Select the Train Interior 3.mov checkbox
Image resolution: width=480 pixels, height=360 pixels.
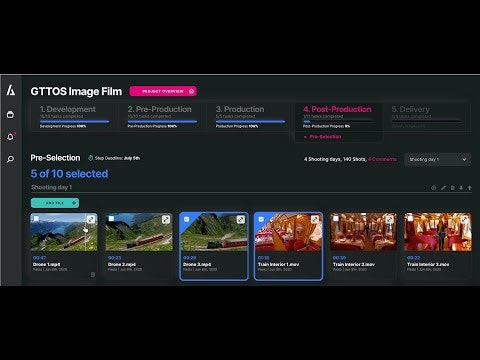(410, 219)
